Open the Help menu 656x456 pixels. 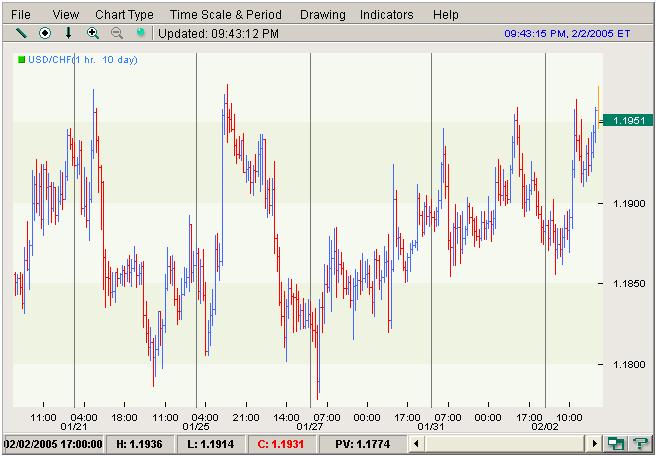[446, 15]
